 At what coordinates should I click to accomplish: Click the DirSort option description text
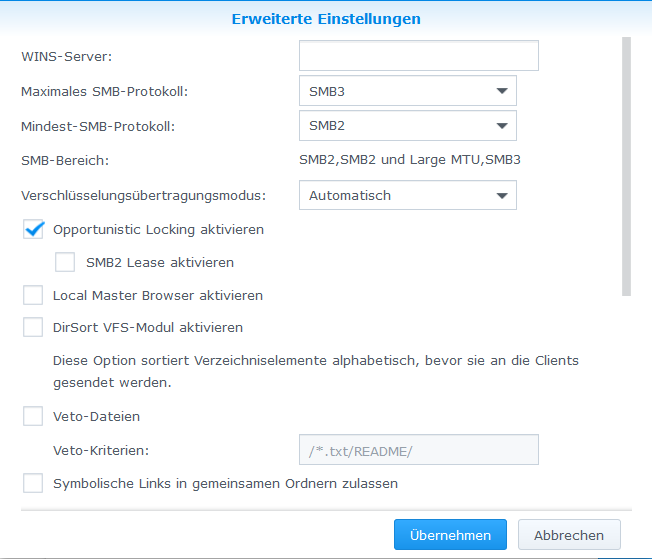pos(316,371)
